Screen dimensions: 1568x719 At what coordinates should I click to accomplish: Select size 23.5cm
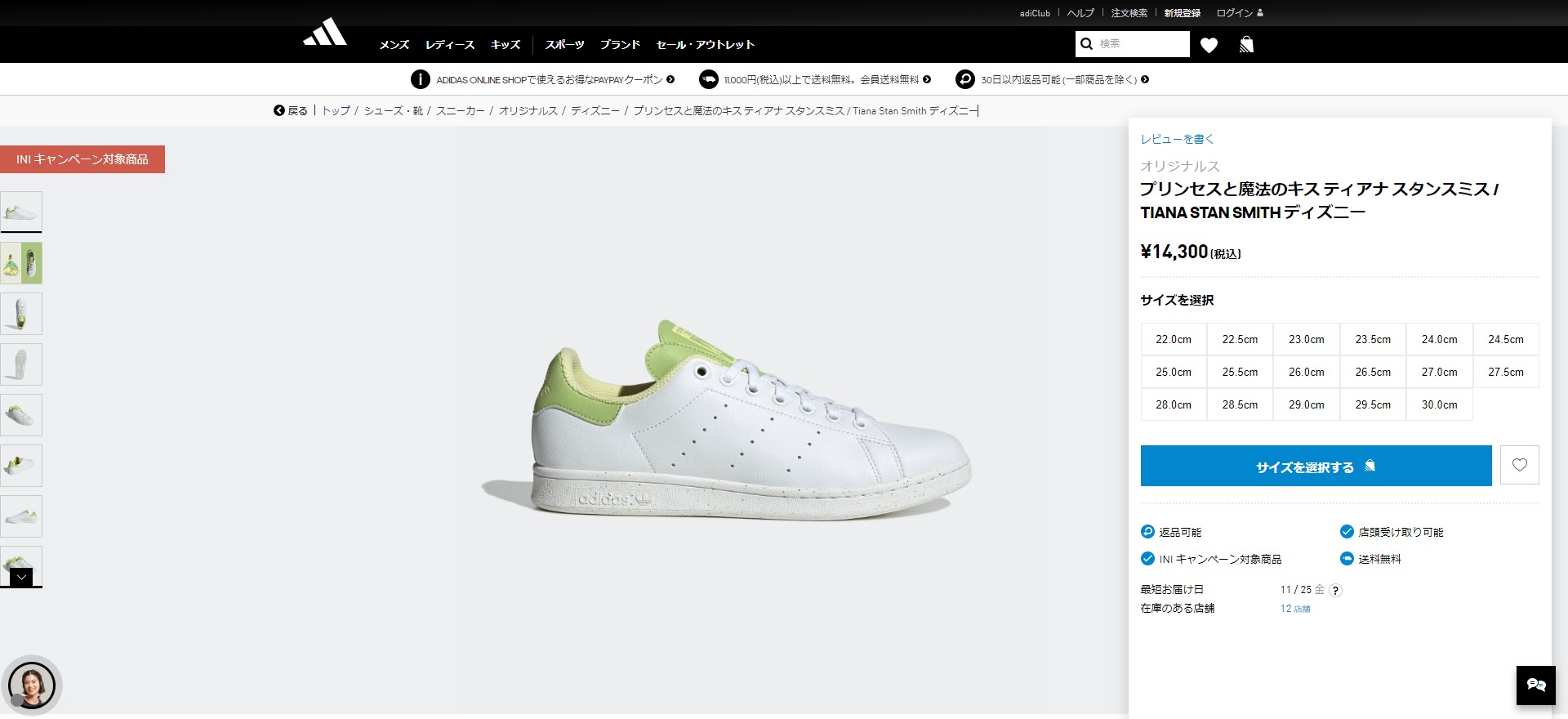tap(1373, 339)
